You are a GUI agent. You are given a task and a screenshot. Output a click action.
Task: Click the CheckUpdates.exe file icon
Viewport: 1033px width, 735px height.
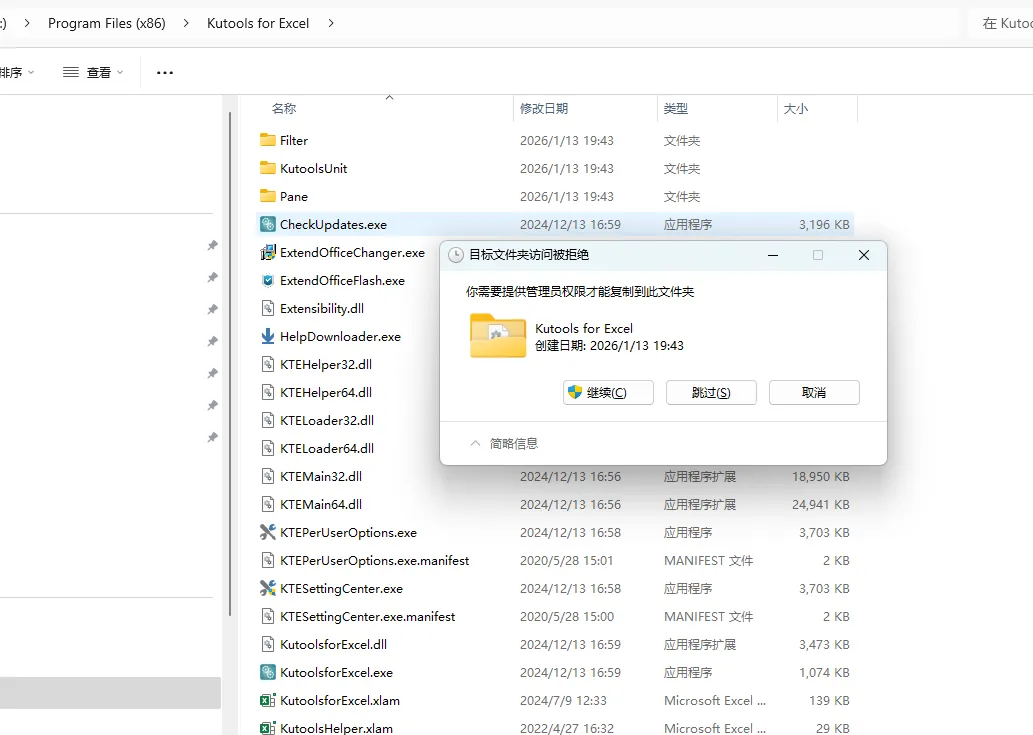tap(267, 225)
